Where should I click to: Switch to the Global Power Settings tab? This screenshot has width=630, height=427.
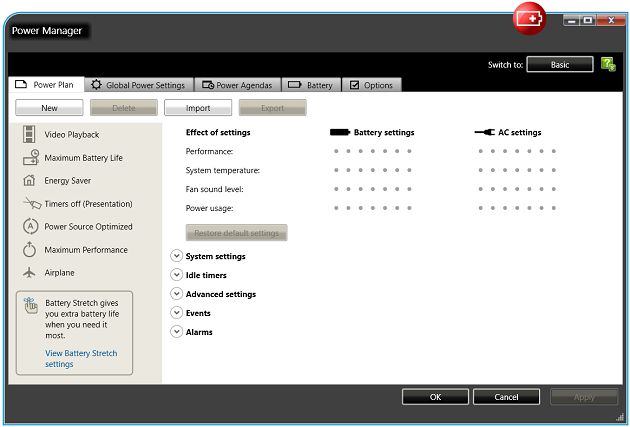click(x=139, y=85)
